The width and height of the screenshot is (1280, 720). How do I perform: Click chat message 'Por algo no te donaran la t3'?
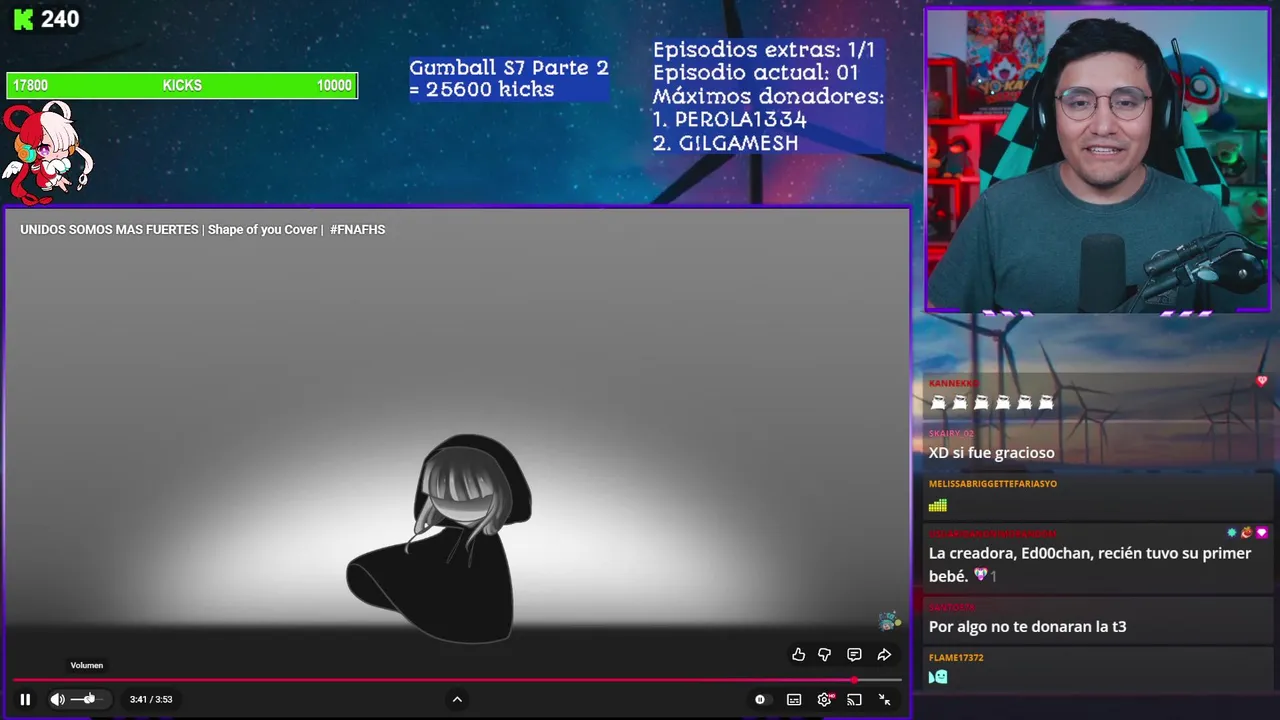[x=1028, y=627]
